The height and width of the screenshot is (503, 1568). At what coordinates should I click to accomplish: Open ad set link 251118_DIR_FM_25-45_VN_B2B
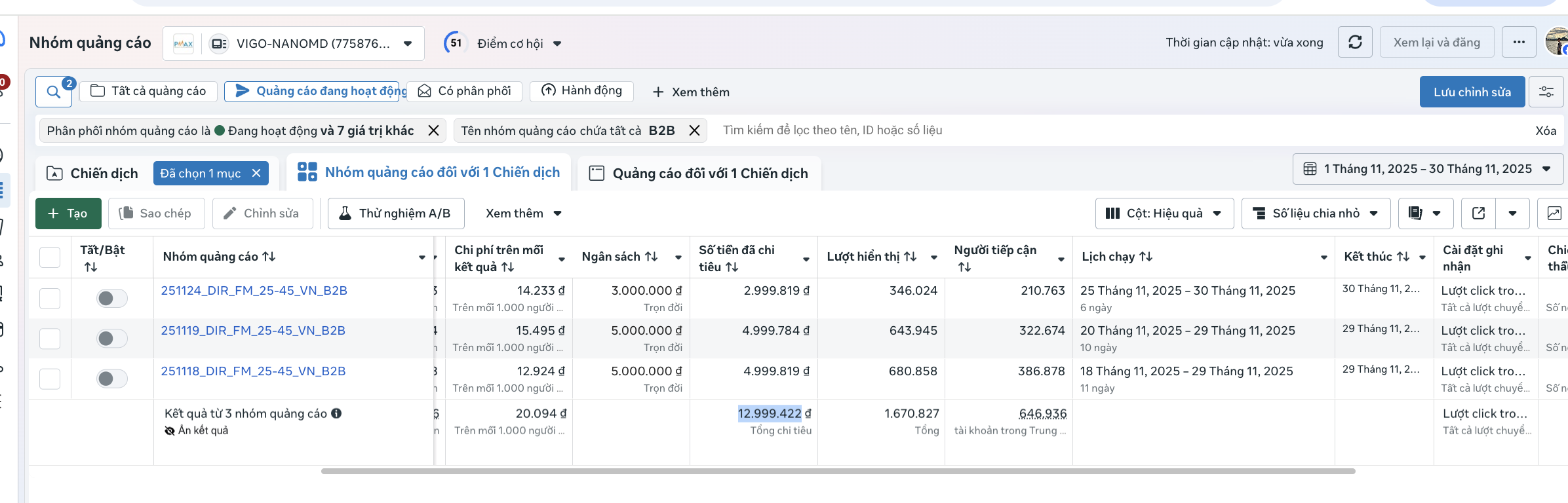pyautogui.click(x=253, y=371)
